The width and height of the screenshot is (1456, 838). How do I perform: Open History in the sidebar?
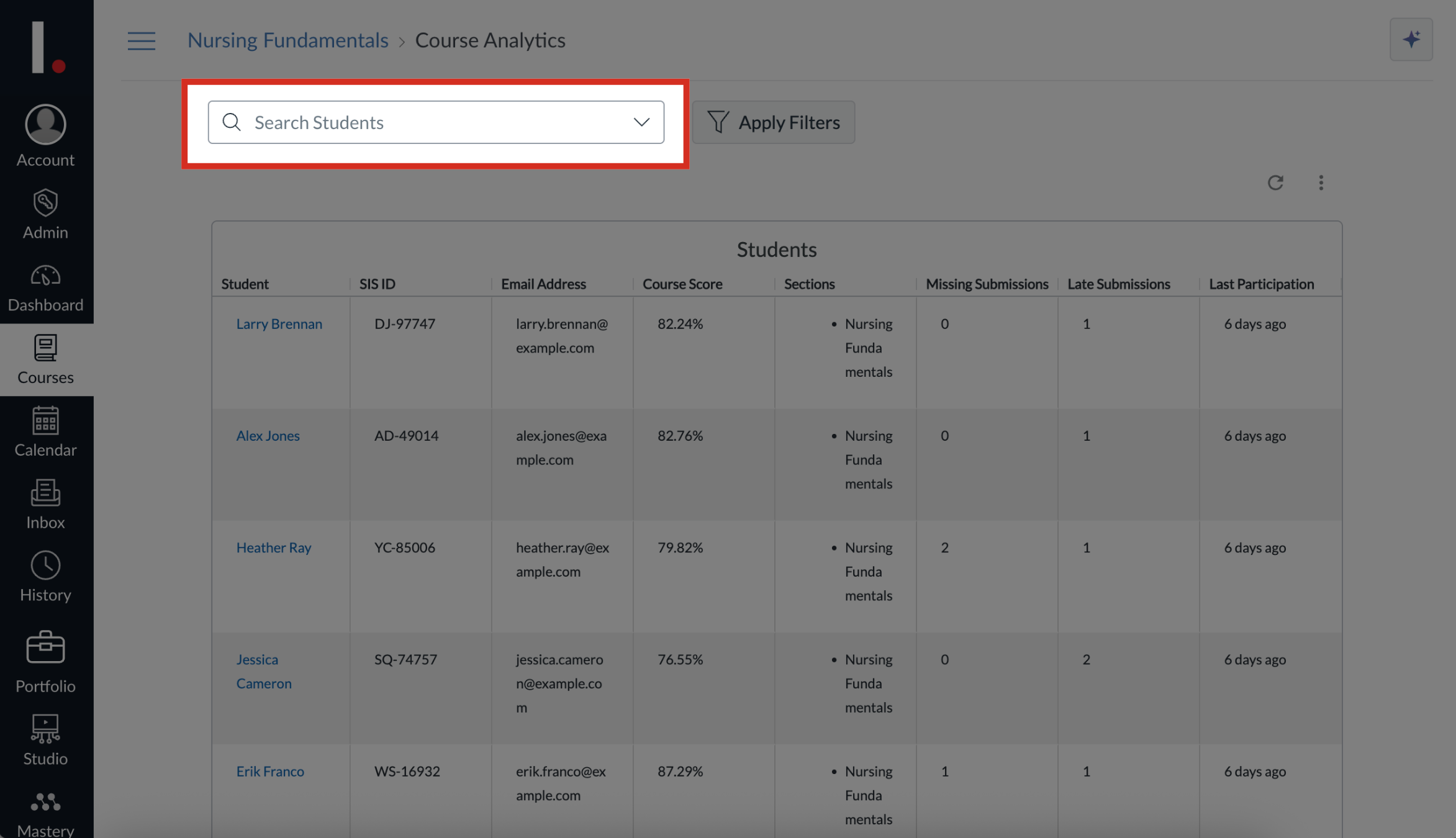tap(45, 577)
